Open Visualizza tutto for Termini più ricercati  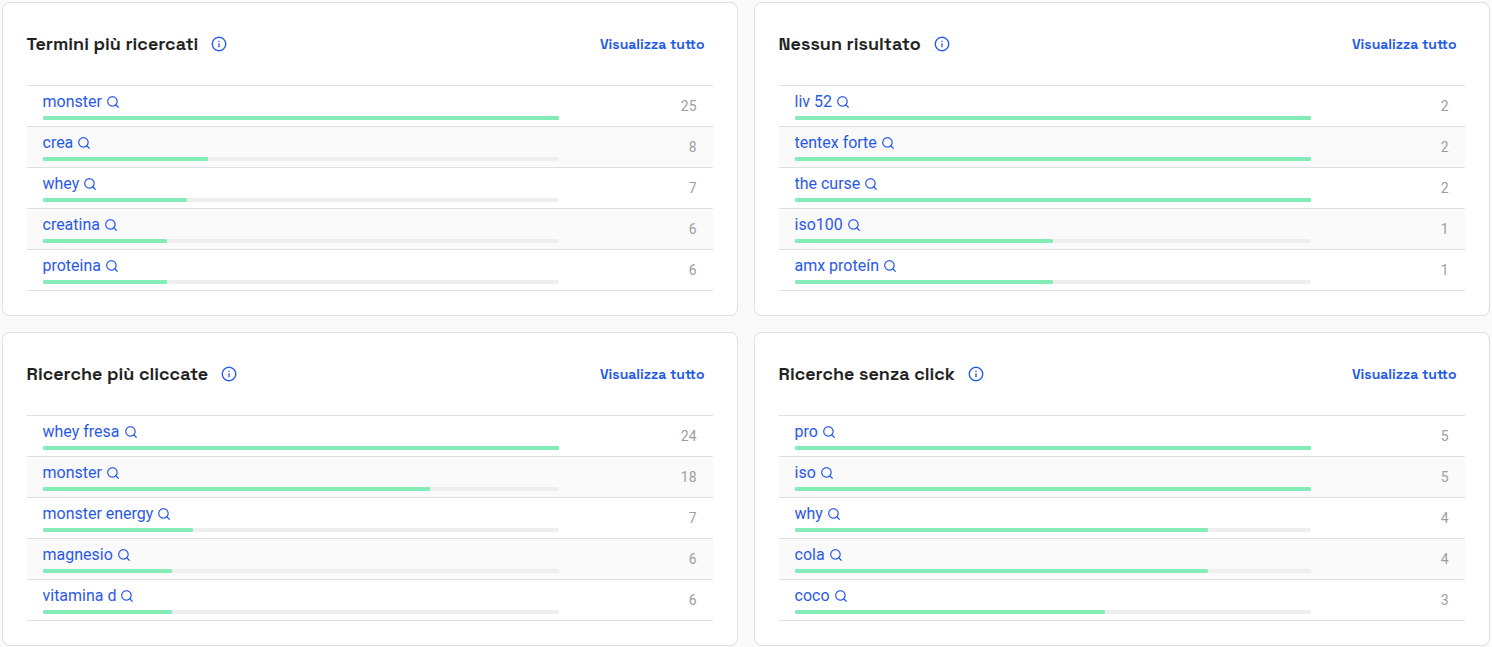click(x=652, y=44)
